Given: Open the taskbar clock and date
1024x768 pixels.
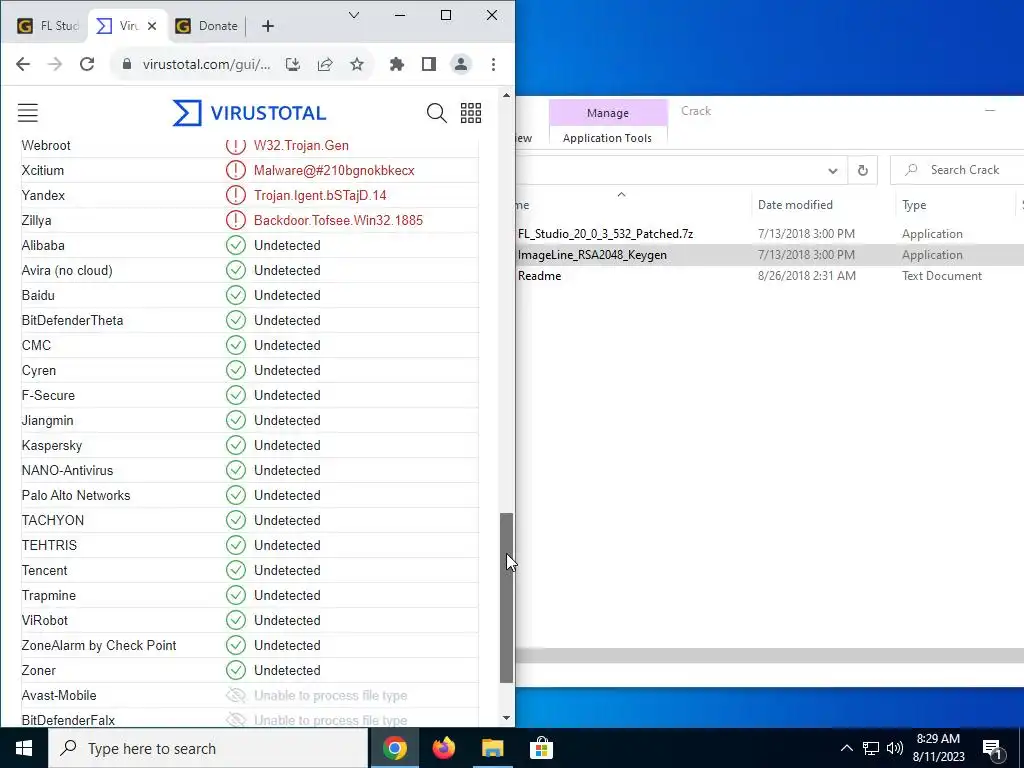Looking at the screenshot, I should pyautogui.click(x=938, y=748).
